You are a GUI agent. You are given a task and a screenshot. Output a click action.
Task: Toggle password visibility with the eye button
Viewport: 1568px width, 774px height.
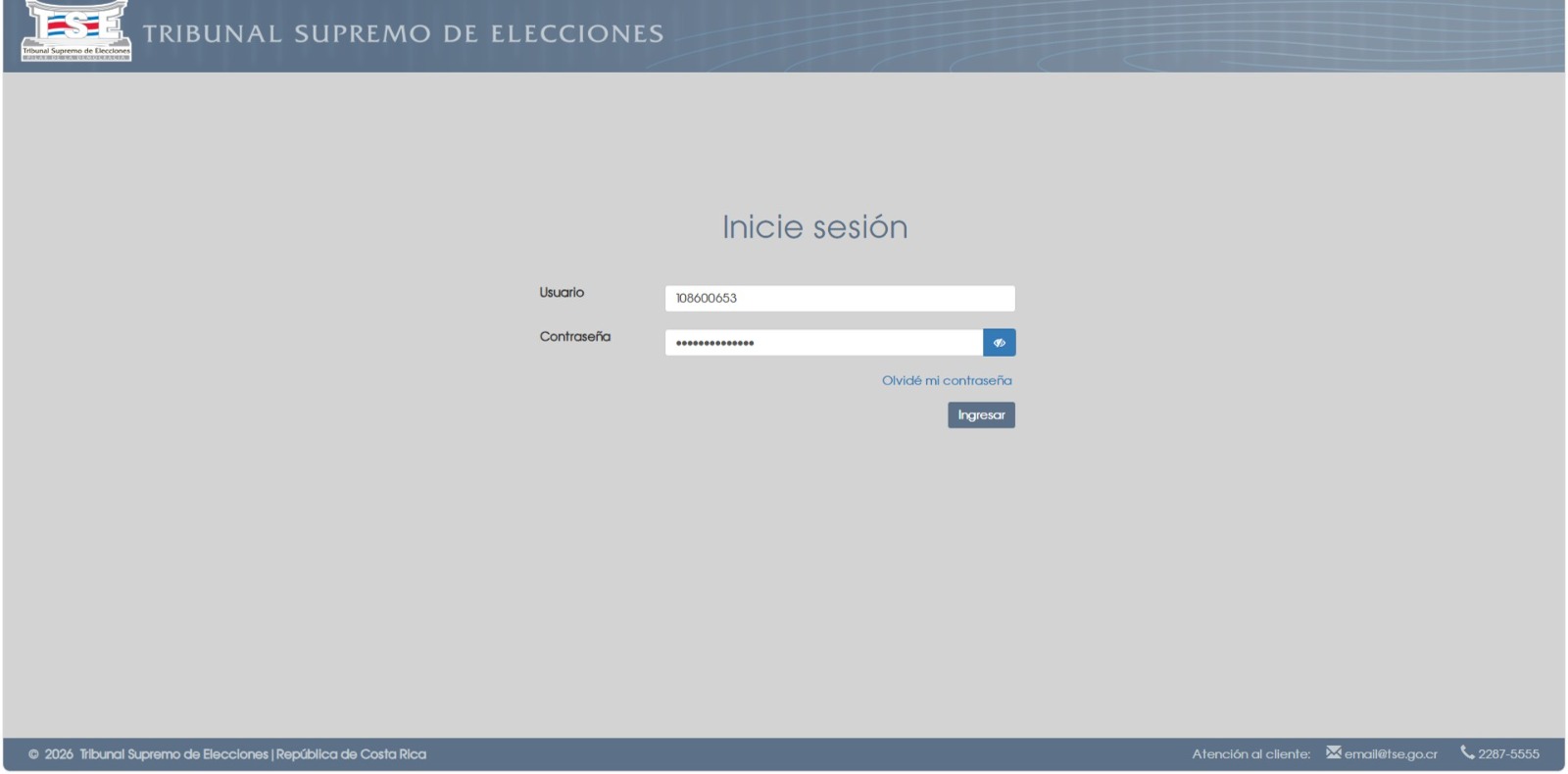(x=1000, y=343)
